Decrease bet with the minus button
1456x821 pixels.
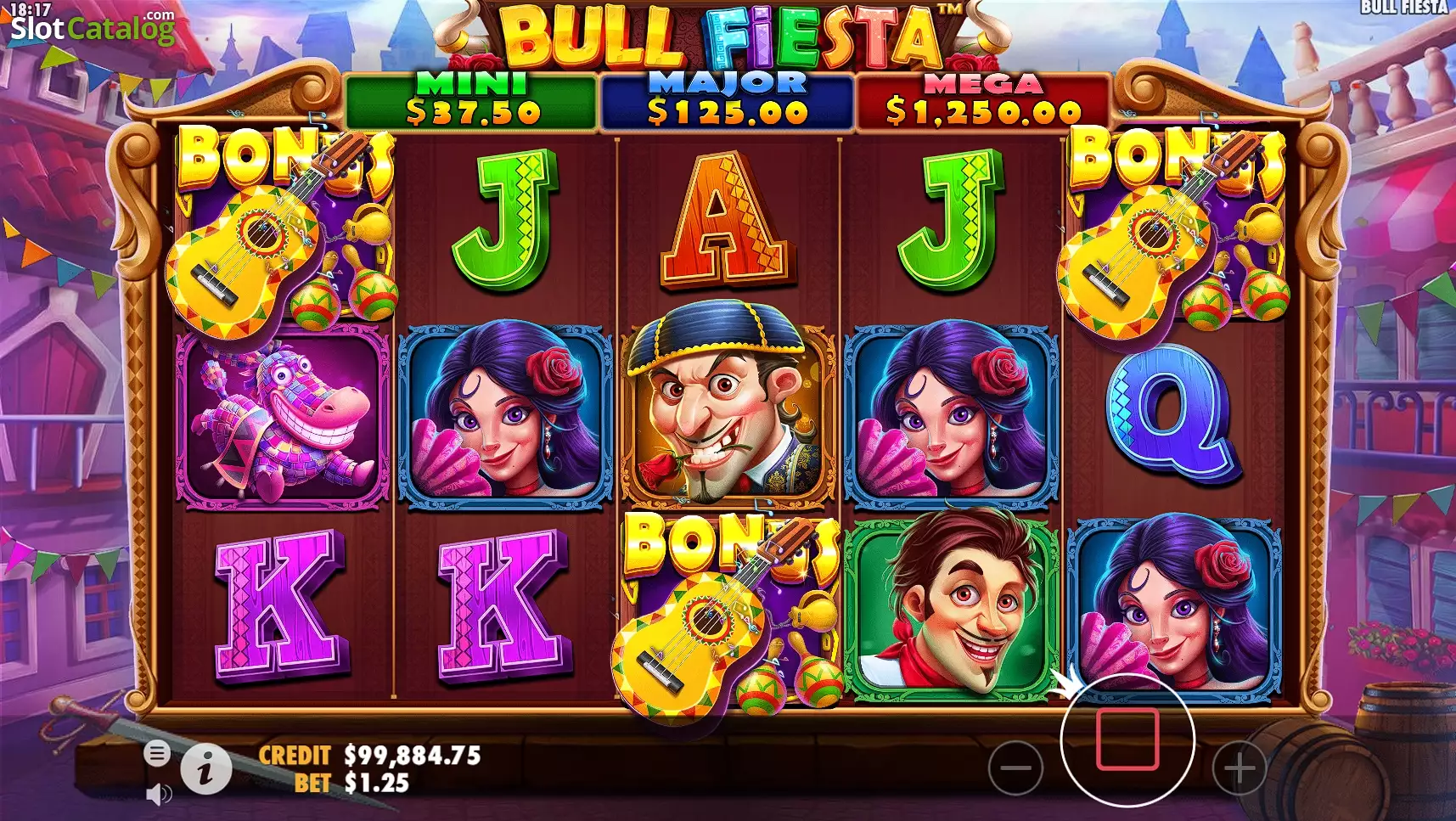1015,769
